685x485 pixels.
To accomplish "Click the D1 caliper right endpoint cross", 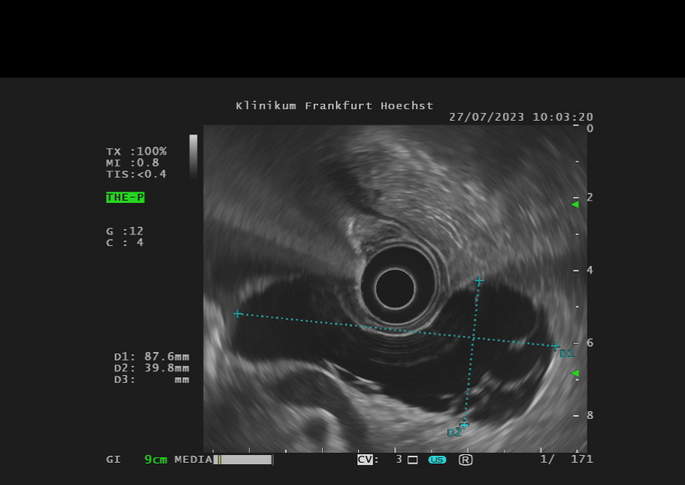I will click(556, 346).
